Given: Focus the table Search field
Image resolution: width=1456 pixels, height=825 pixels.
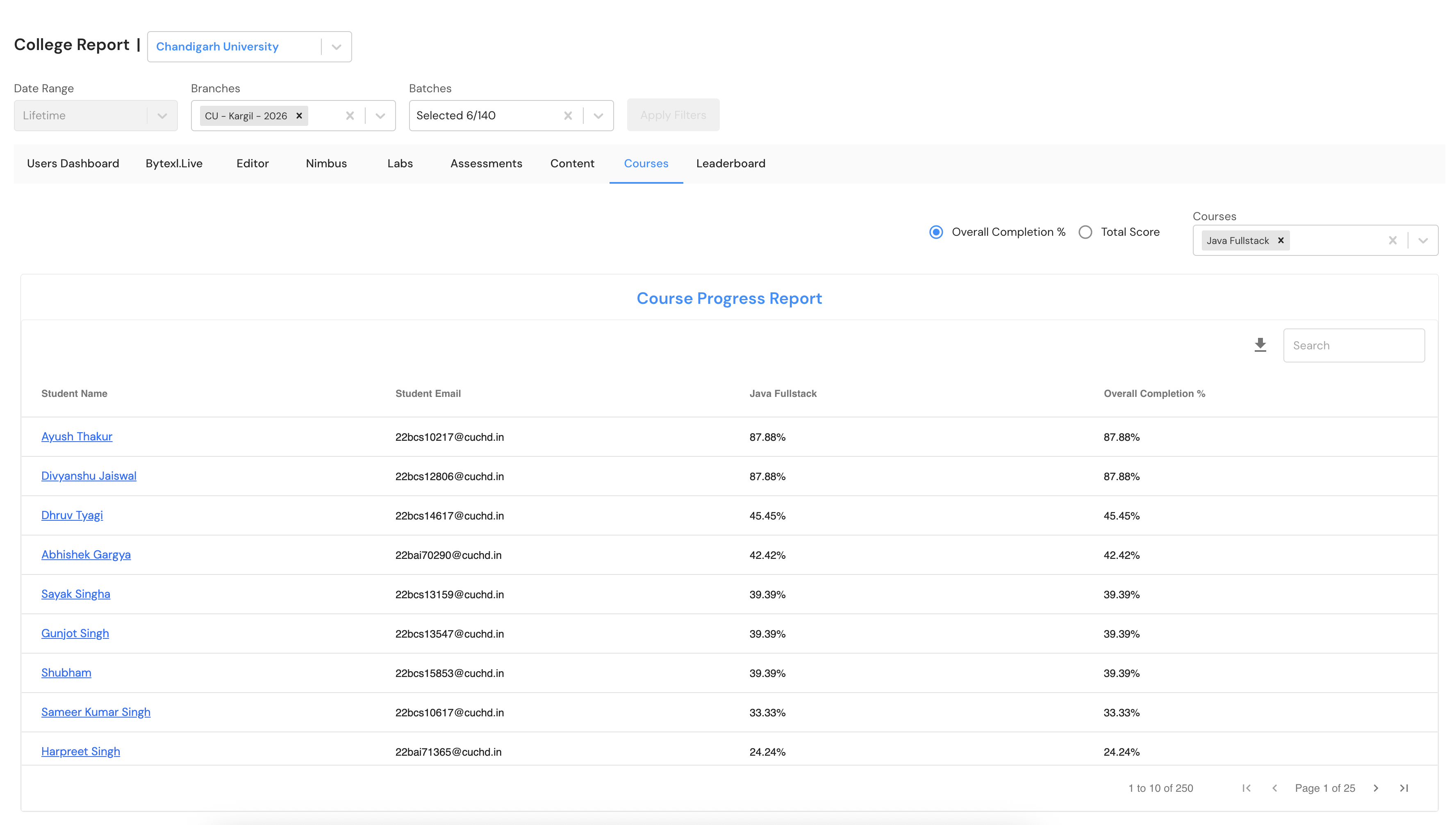Looking at the screenshot, I should coord(1354,345).
